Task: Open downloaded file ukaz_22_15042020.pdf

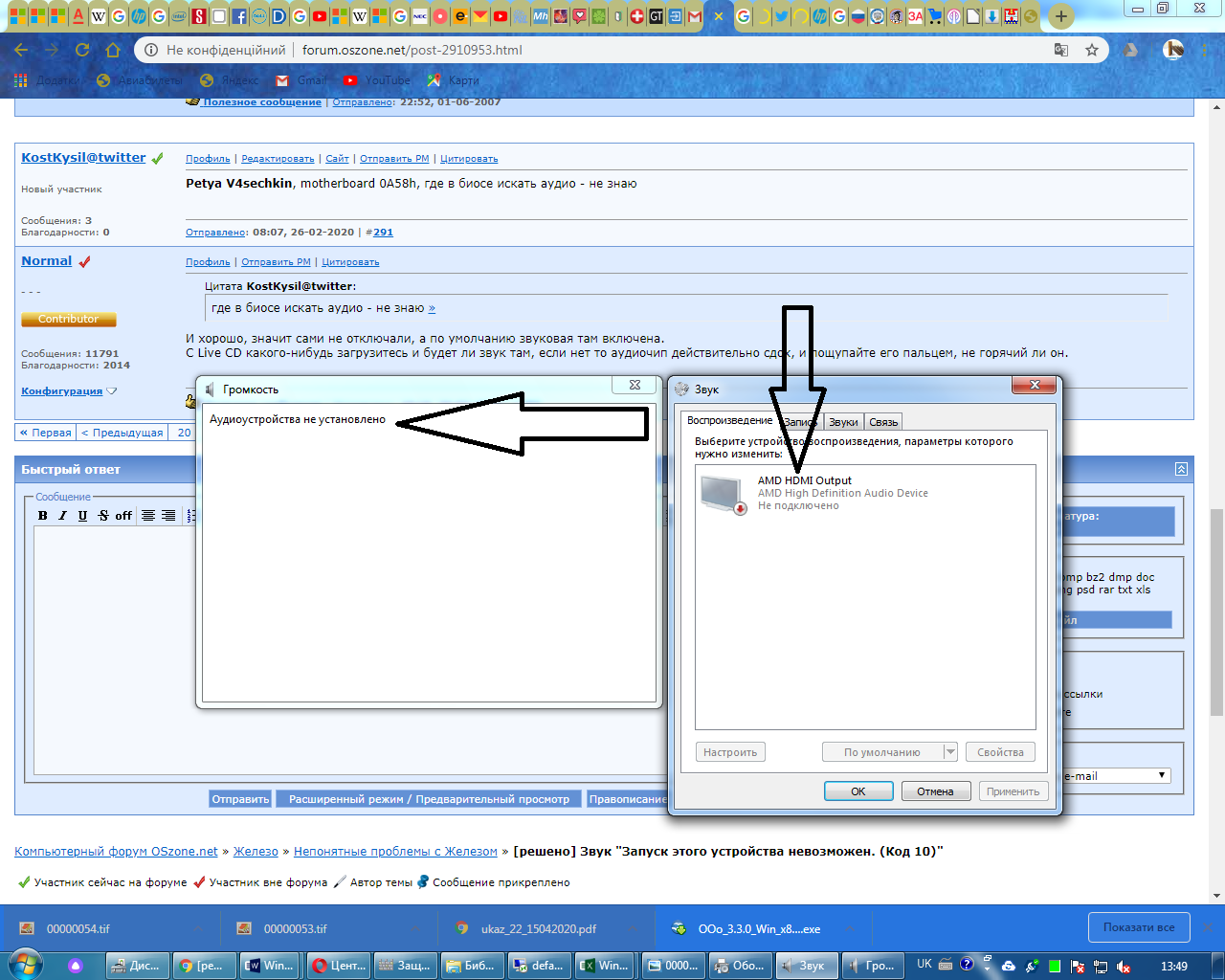Action: pos(539,928)
